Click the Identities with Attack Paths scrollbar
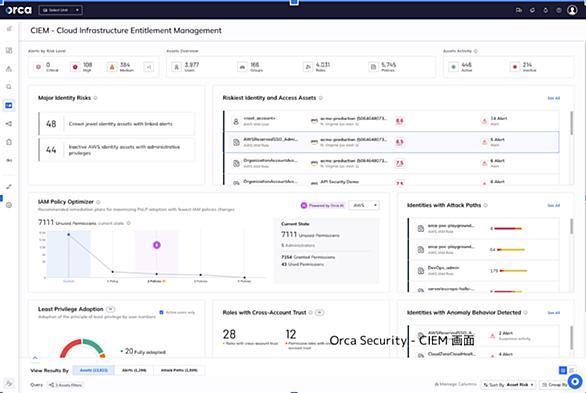Screen dimensions: 586x393 pos(571,226)
